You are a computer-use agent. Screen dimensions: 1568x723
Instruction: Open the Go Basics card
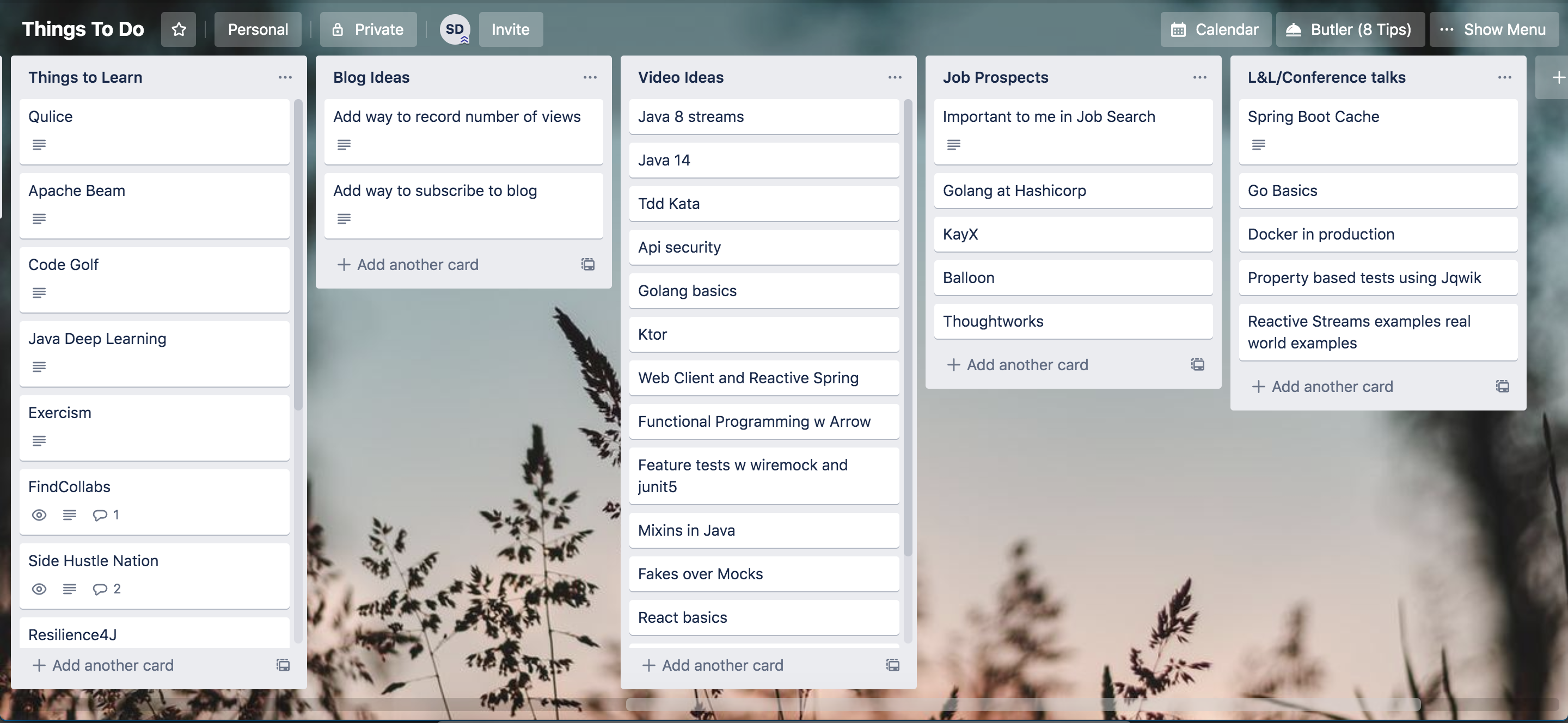click(x=1378, y=191)
